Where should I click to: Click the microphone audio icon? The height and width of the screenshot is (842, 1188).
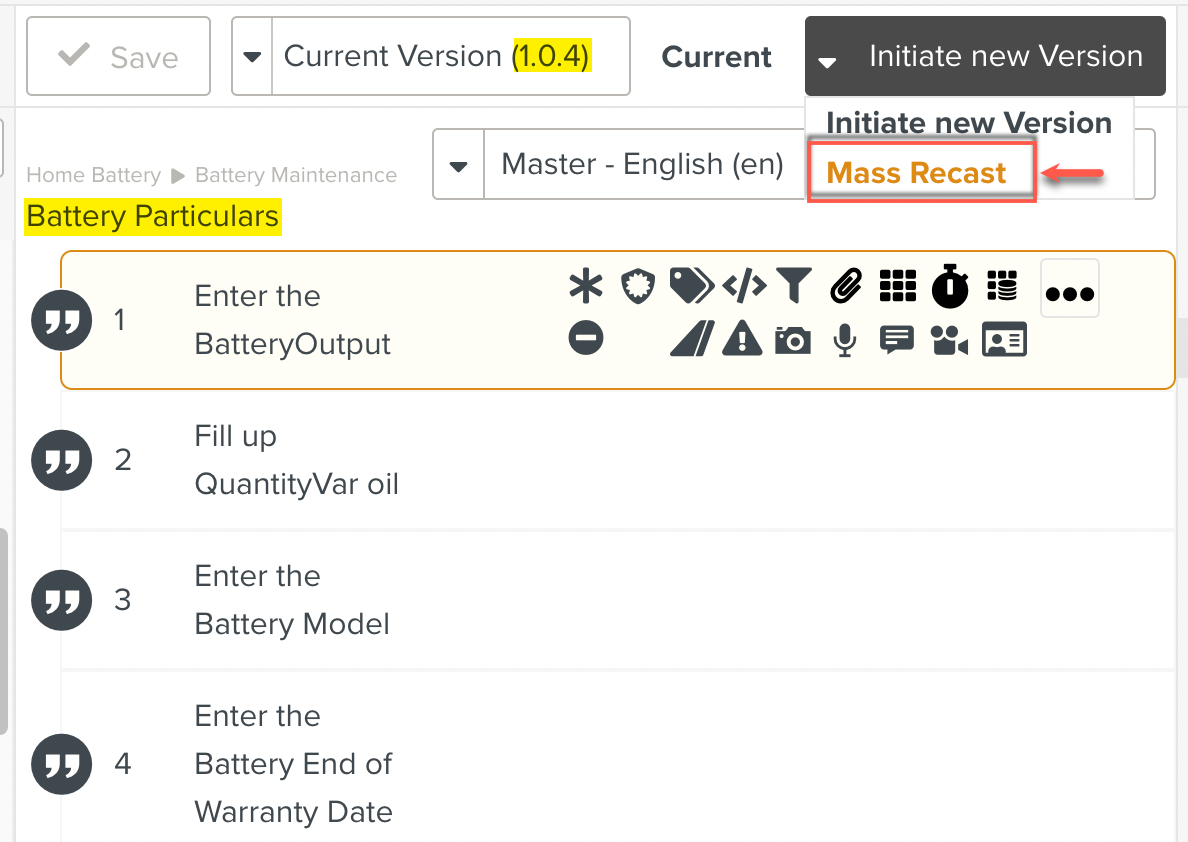[x=845, y=341]
